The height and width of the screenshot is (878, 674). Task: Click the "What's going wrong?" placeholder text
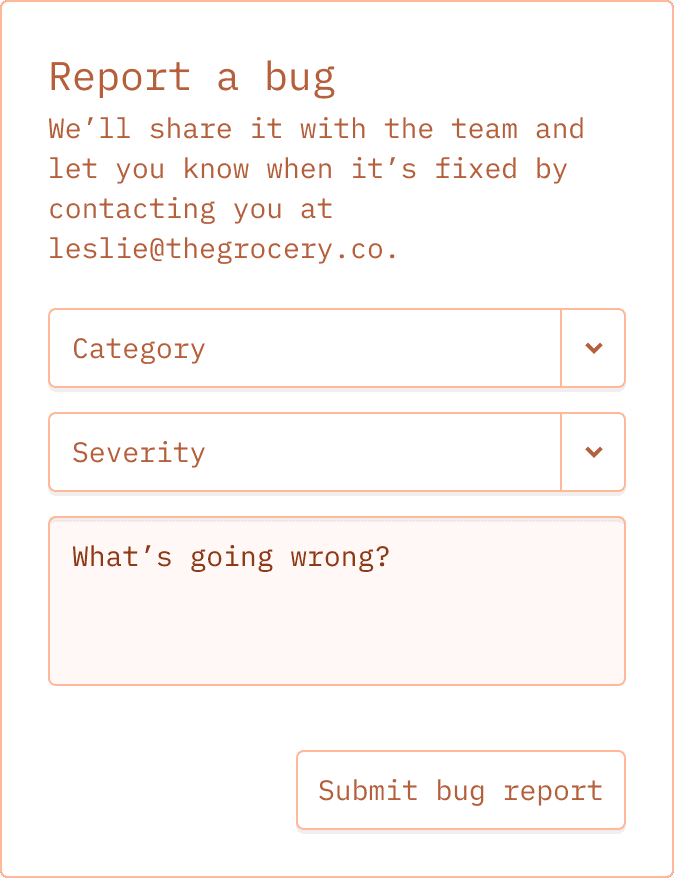tap(231, 558)
